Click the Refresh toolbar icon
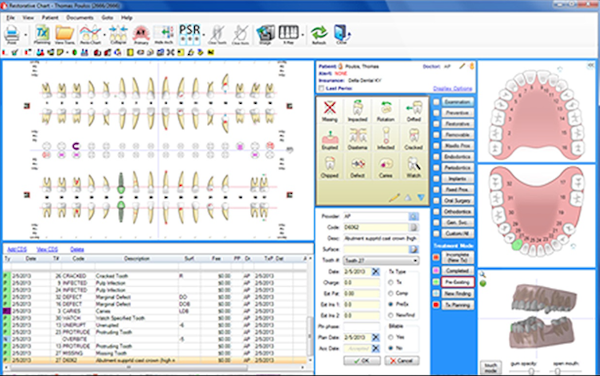The height and width of the screenshot is (376, 600). coord(319,35)
